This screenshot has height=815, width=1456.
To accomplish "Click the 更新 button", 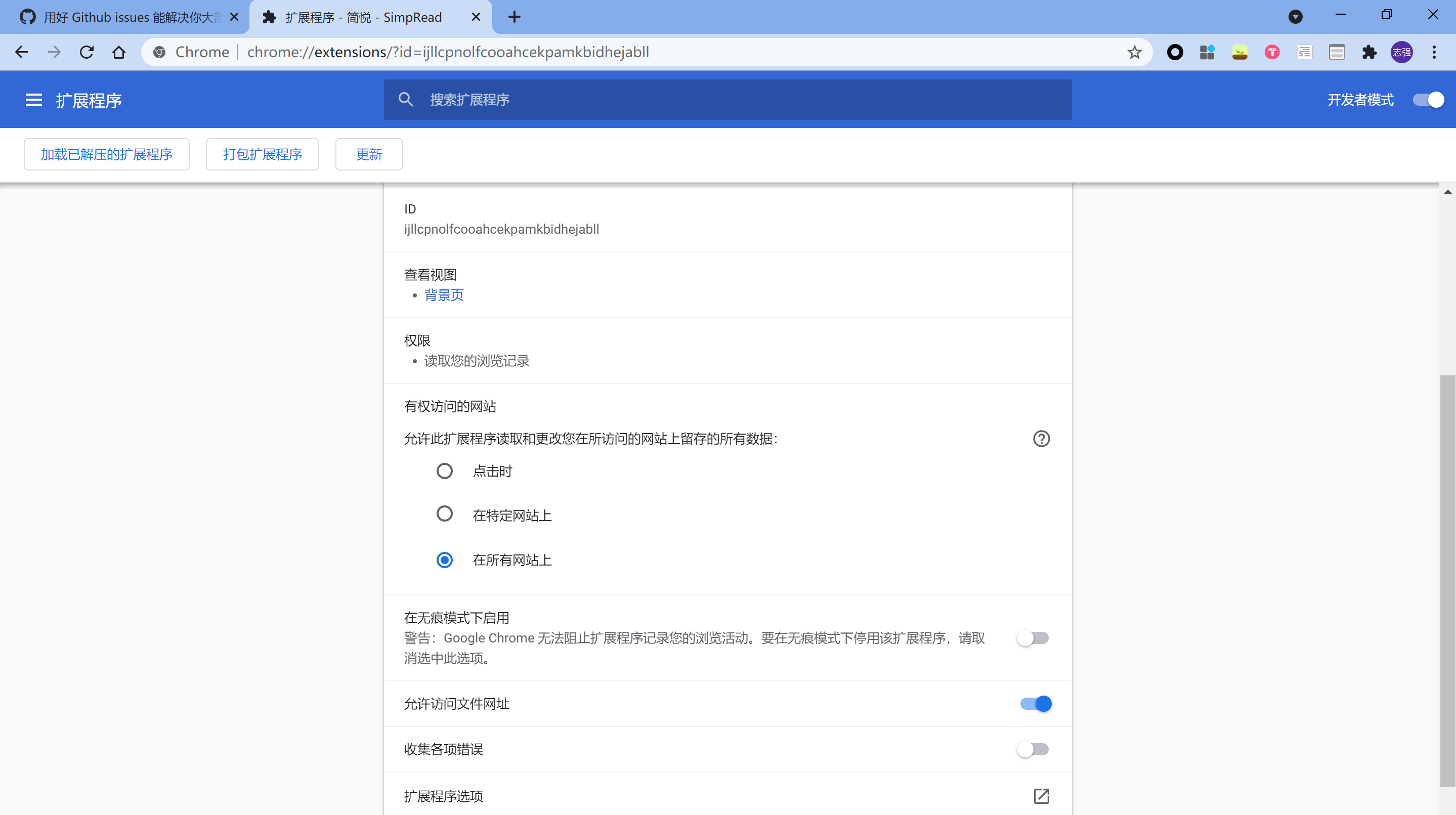I will click(x=368, y=154).
